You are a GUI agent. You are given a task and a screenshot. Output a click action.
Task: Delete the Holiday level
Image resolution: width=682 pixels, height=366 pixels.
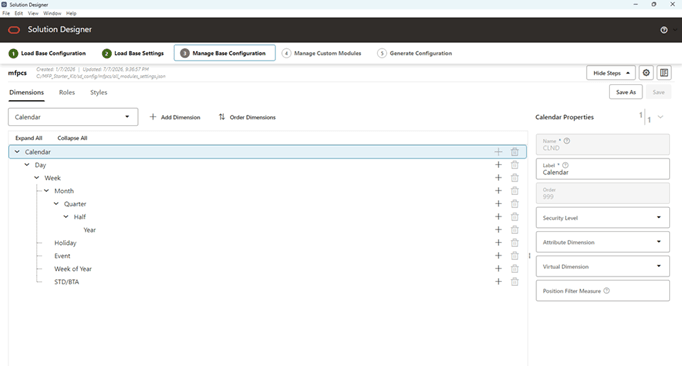pyautogui.click(x=515, y=242)
